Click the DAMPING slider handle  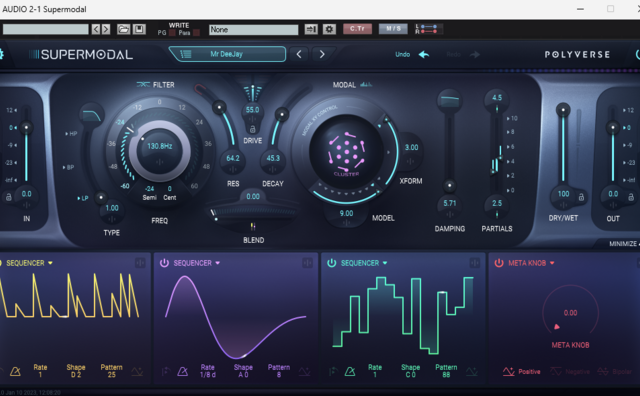point(449,185)
